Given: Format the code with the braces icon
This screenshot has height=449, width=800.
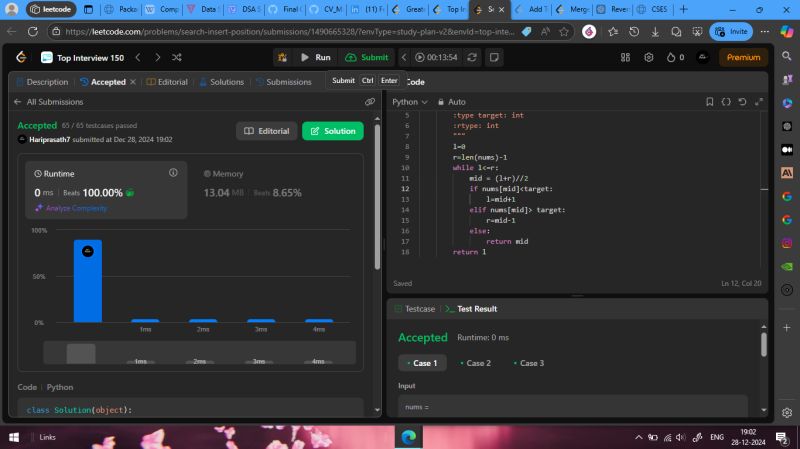Looking at the screenshot, I should click(x=726, y=102).
